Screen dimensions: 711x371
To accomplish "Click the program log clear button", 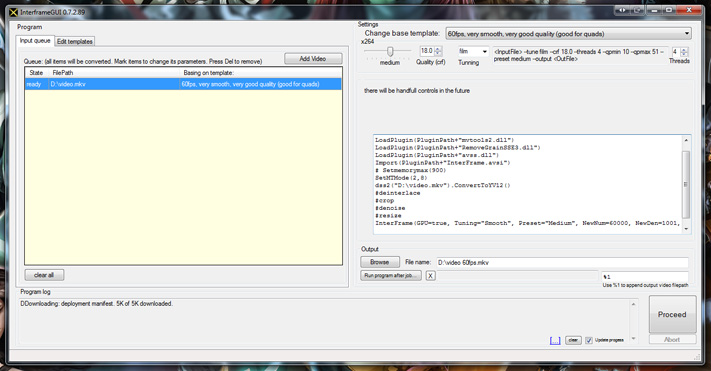I will [x=573, y=340].
